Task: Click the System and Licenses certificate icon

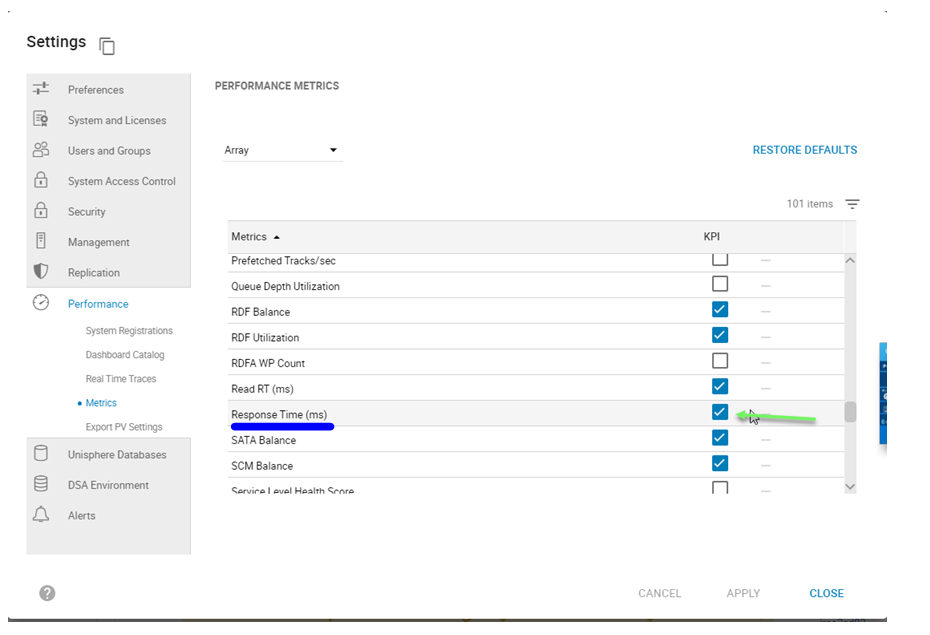Action: click(x=41, y=120)
